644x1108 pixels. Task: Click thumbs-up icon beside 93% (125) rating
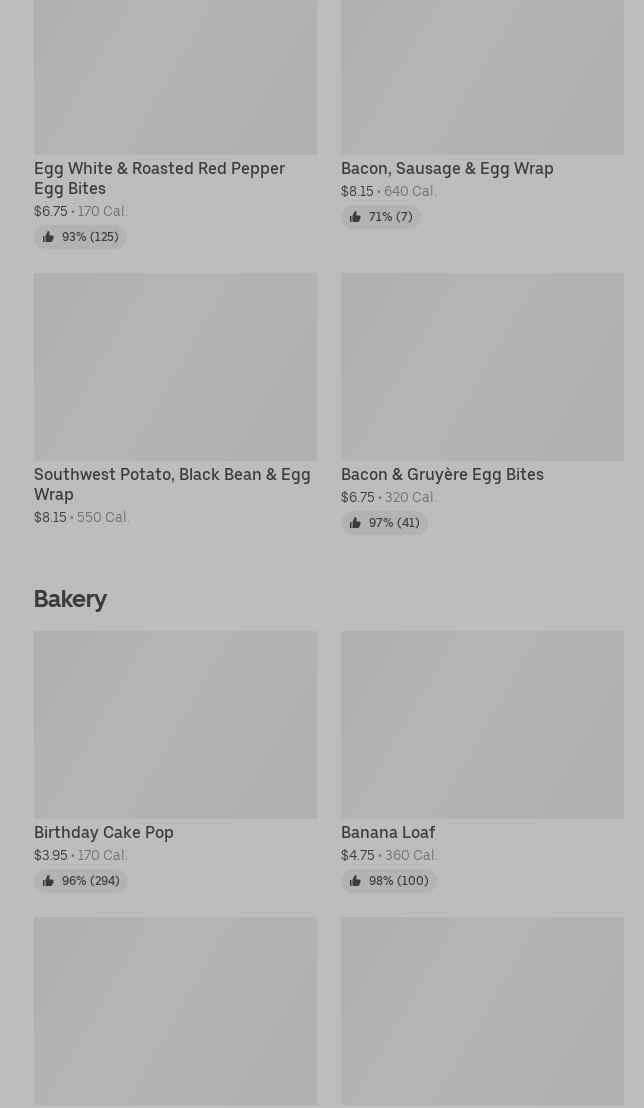point(48,237)
